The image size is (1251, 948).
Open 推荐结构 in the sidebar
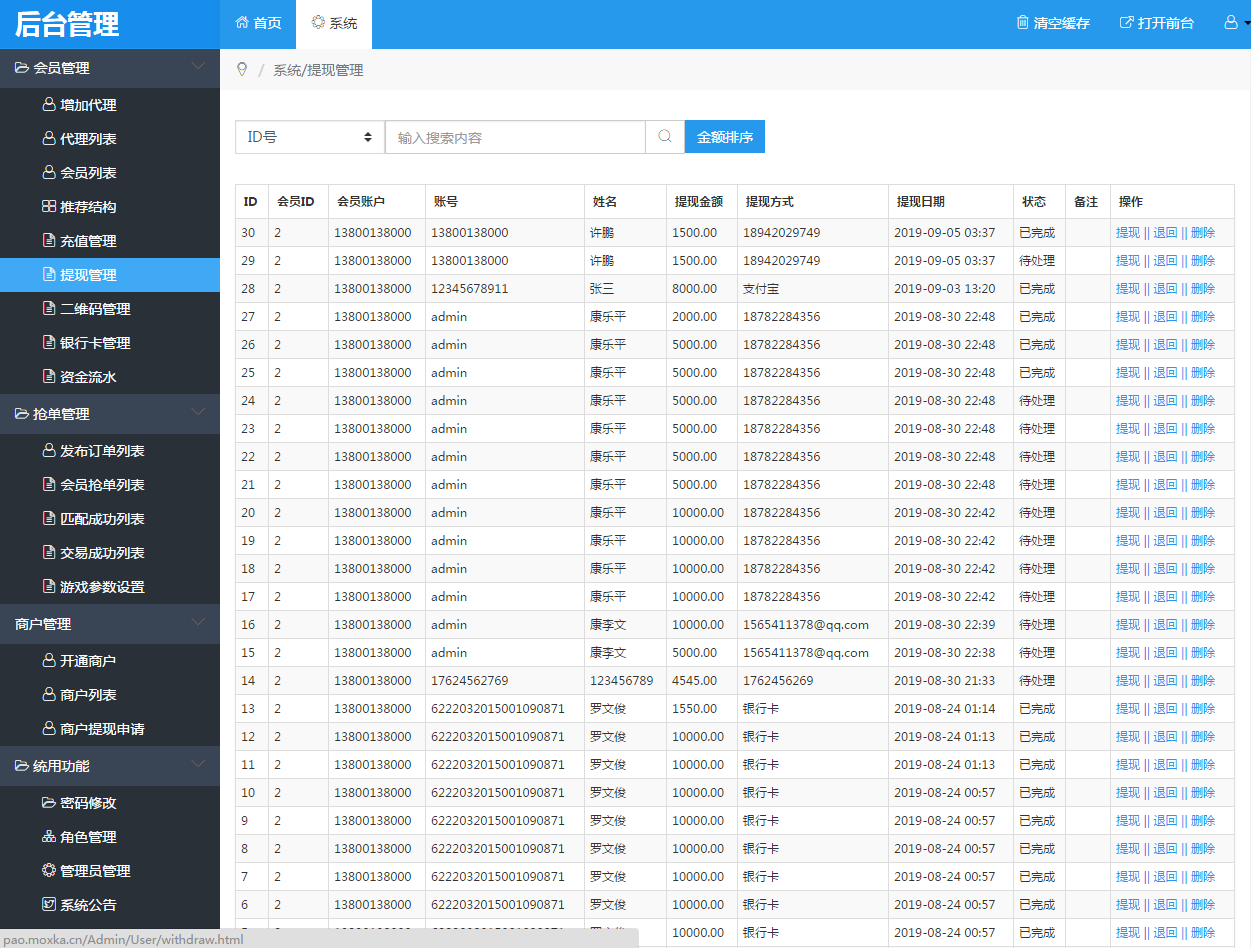coord(88,207)
